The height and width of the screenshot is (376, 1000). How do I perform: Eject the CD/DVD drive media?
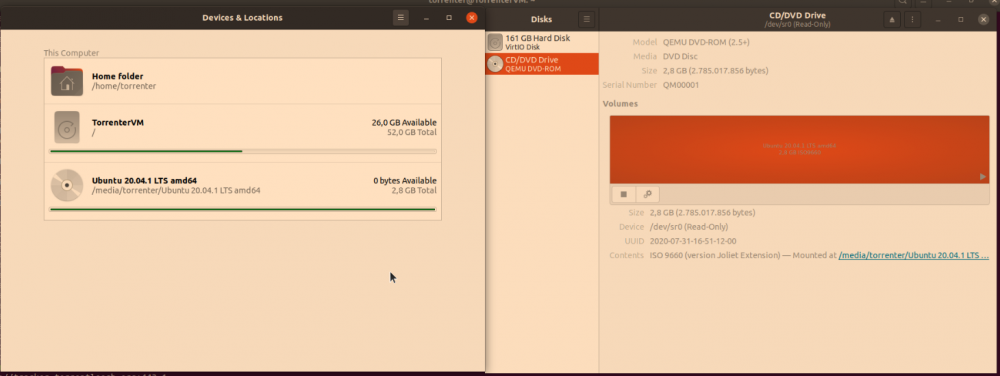pyautogui.click(x=892, y=20)
